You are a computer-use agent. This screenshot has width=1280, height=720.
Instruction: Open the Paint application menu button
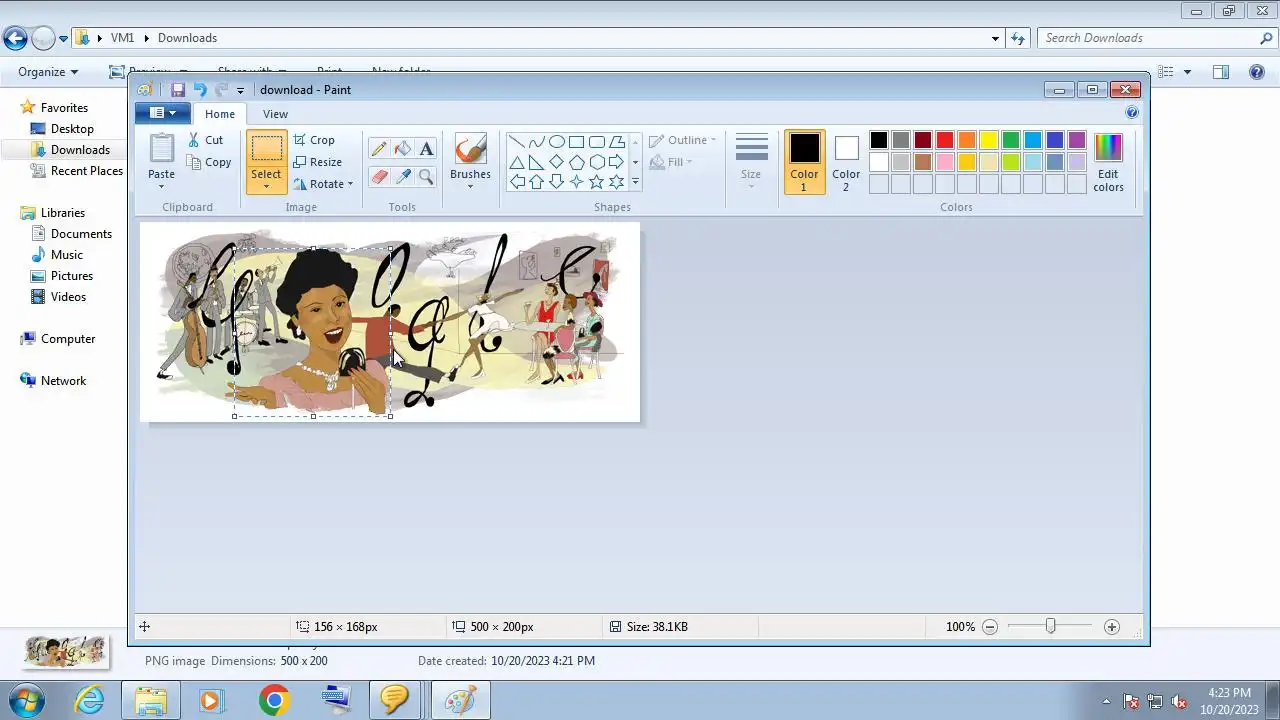(x=162, y=113)
